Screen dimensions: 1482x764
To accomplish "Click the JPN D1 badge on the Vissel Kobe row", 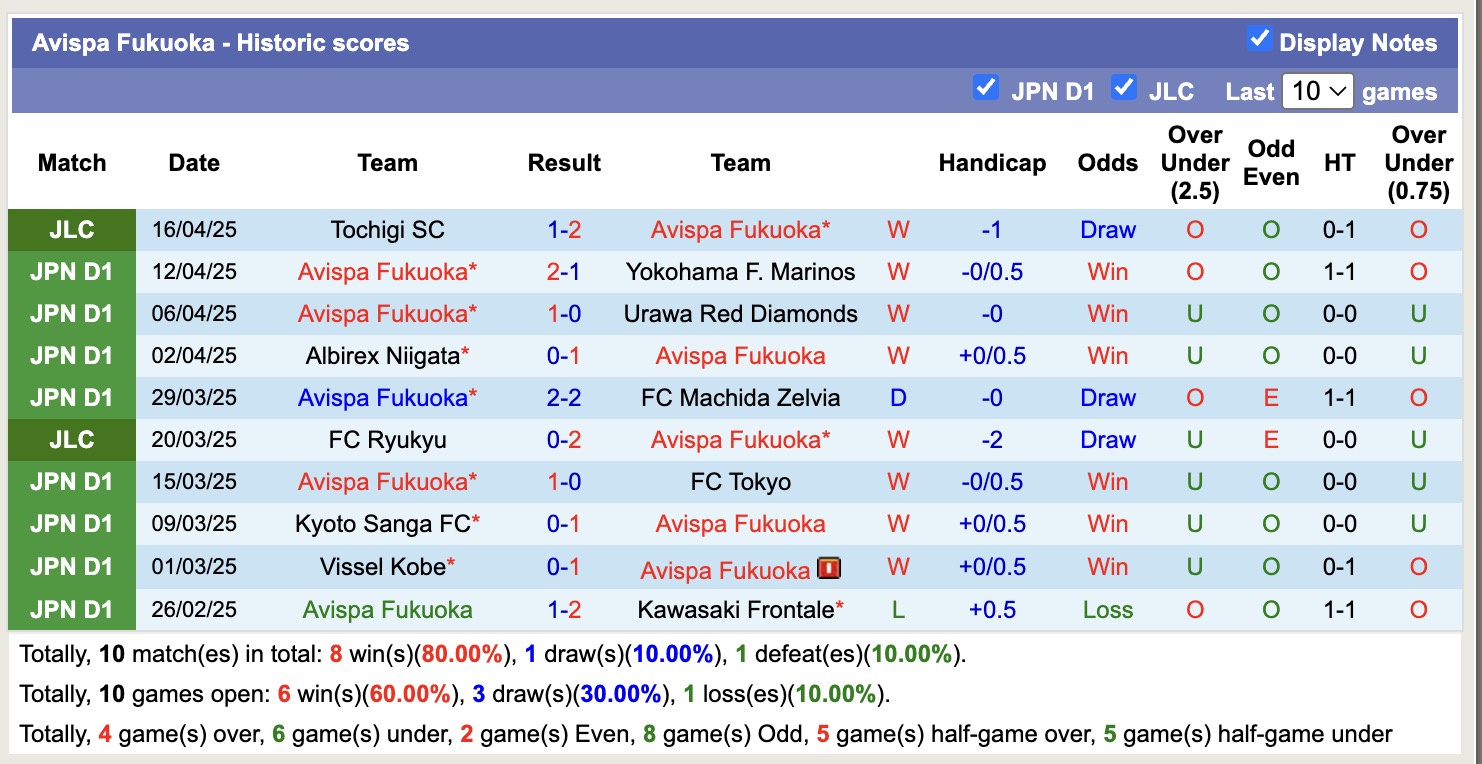I will (x=71, y=567).
